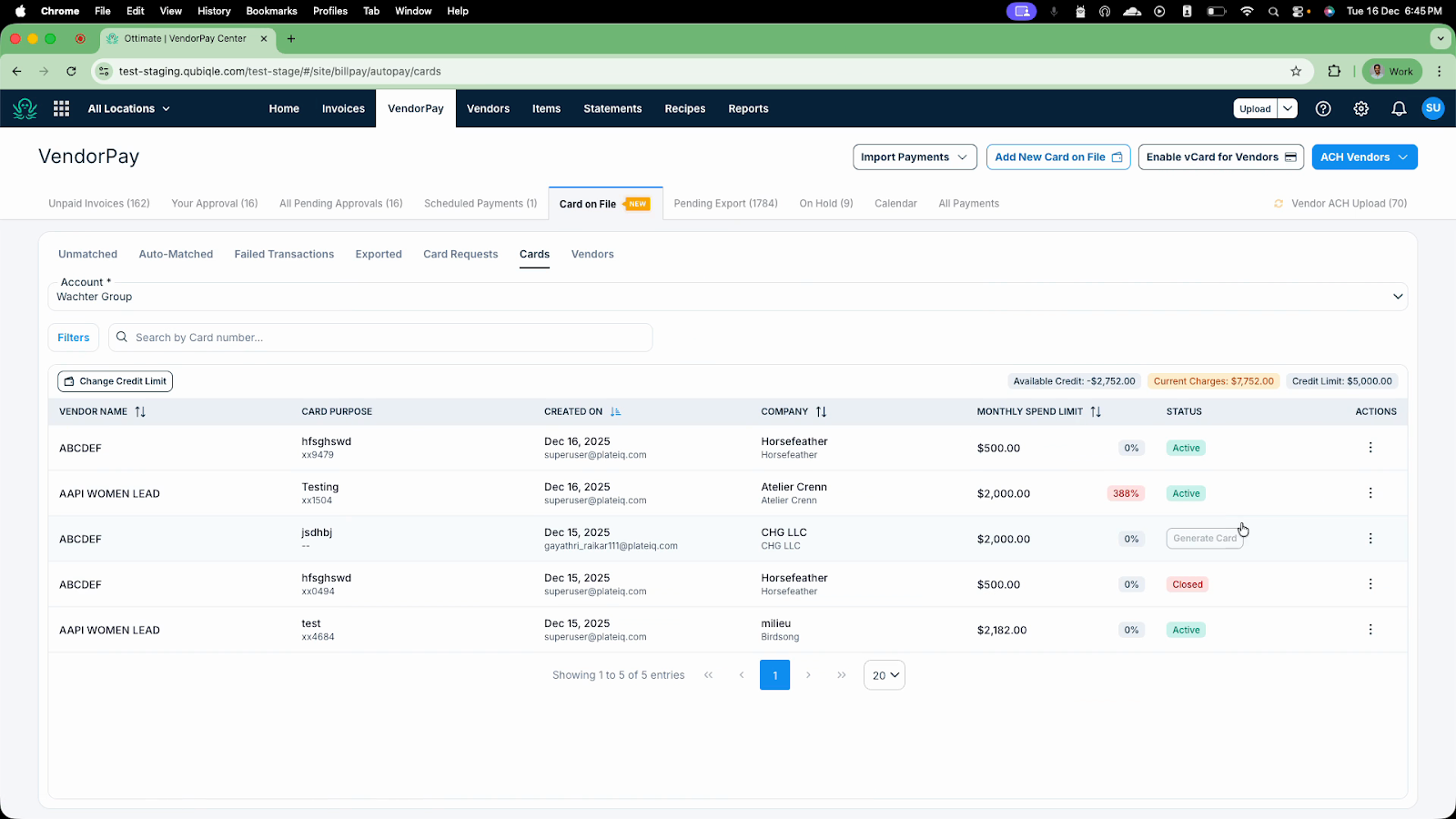1456x819 pixels.
Task: Click Enable vCard for Vendors
Action: tap(1221, 157)
